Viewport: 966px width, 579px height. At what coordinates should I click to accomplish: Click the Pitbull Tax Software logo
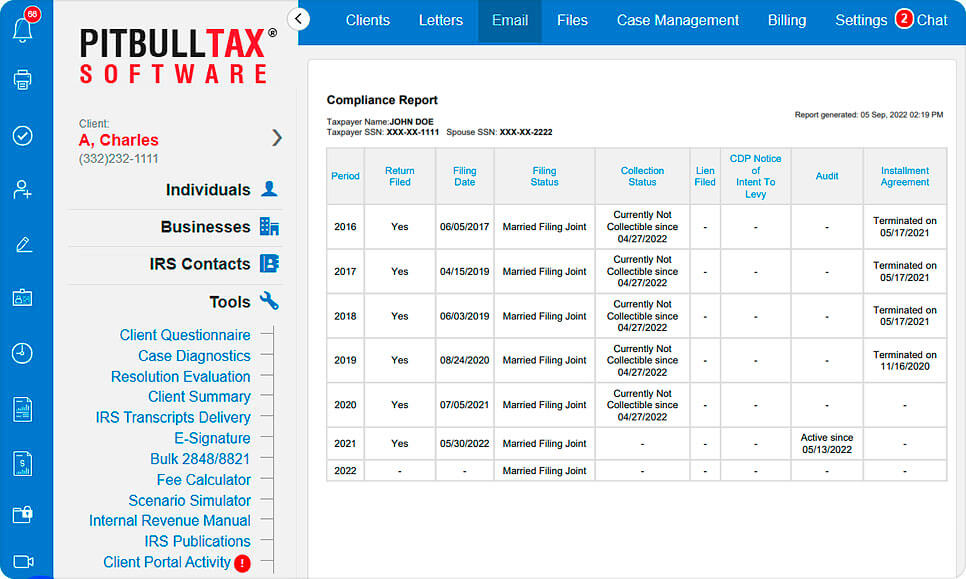pos(178,55)
